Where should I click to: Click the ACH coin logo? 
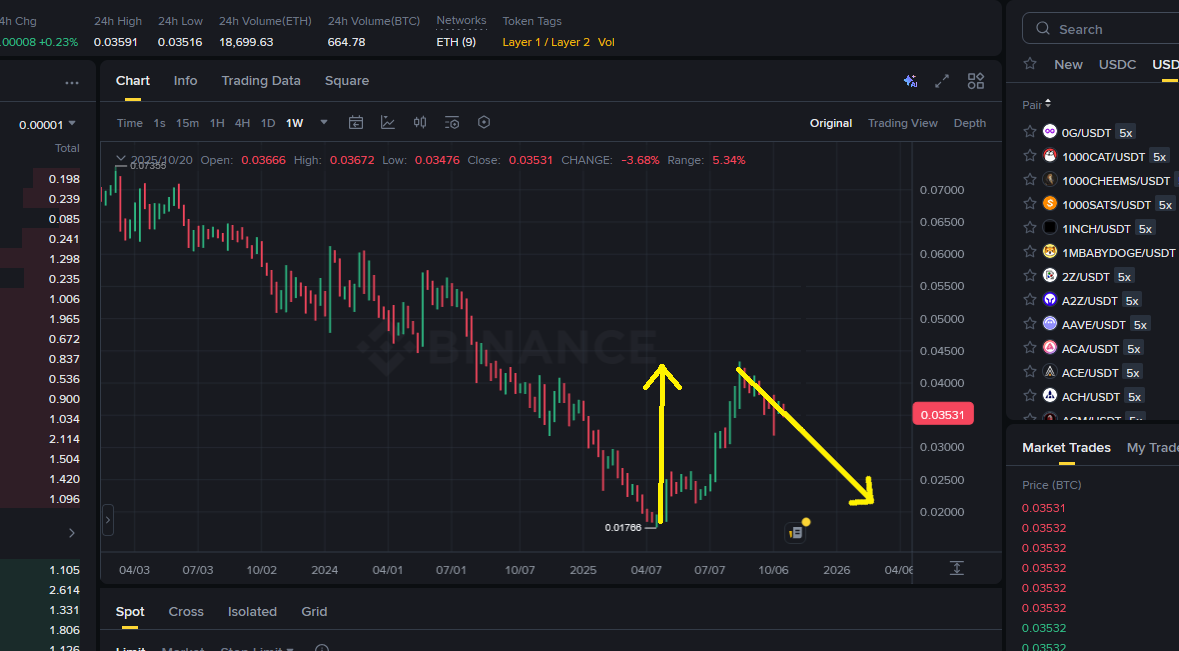(x=1050, y=395)
